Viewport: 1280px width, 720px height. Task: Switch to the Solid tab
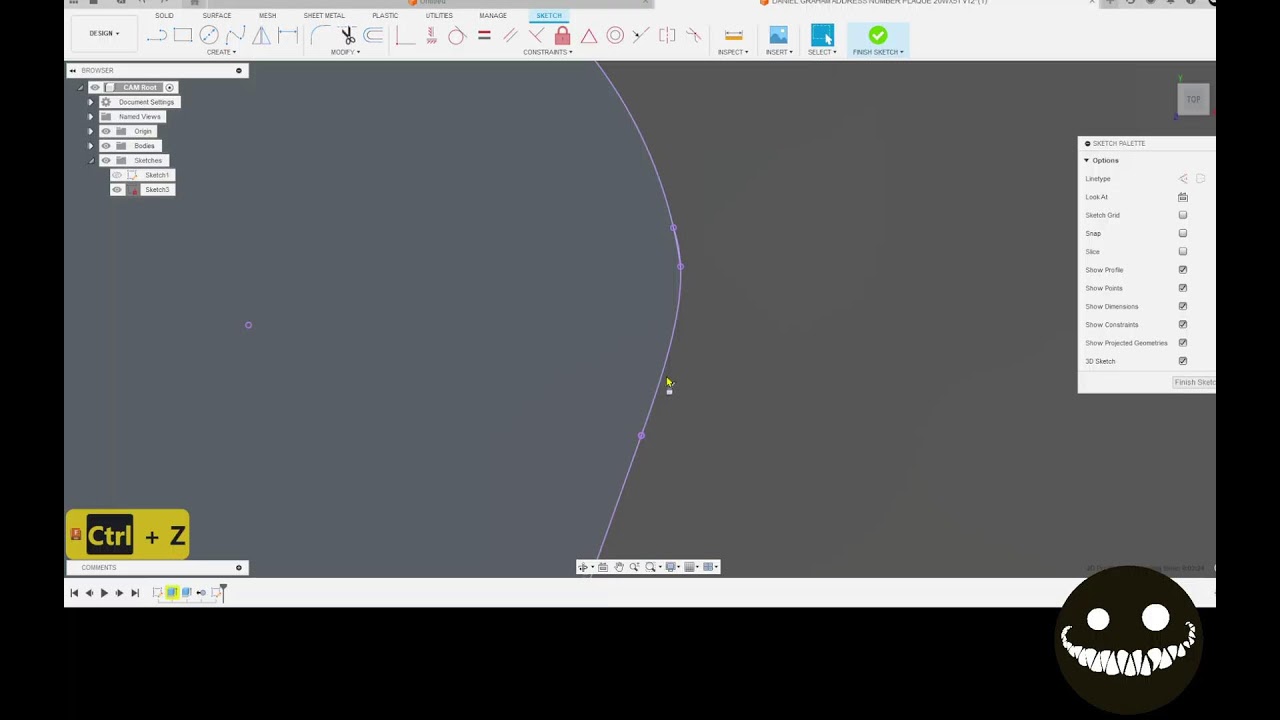point(164,16)
